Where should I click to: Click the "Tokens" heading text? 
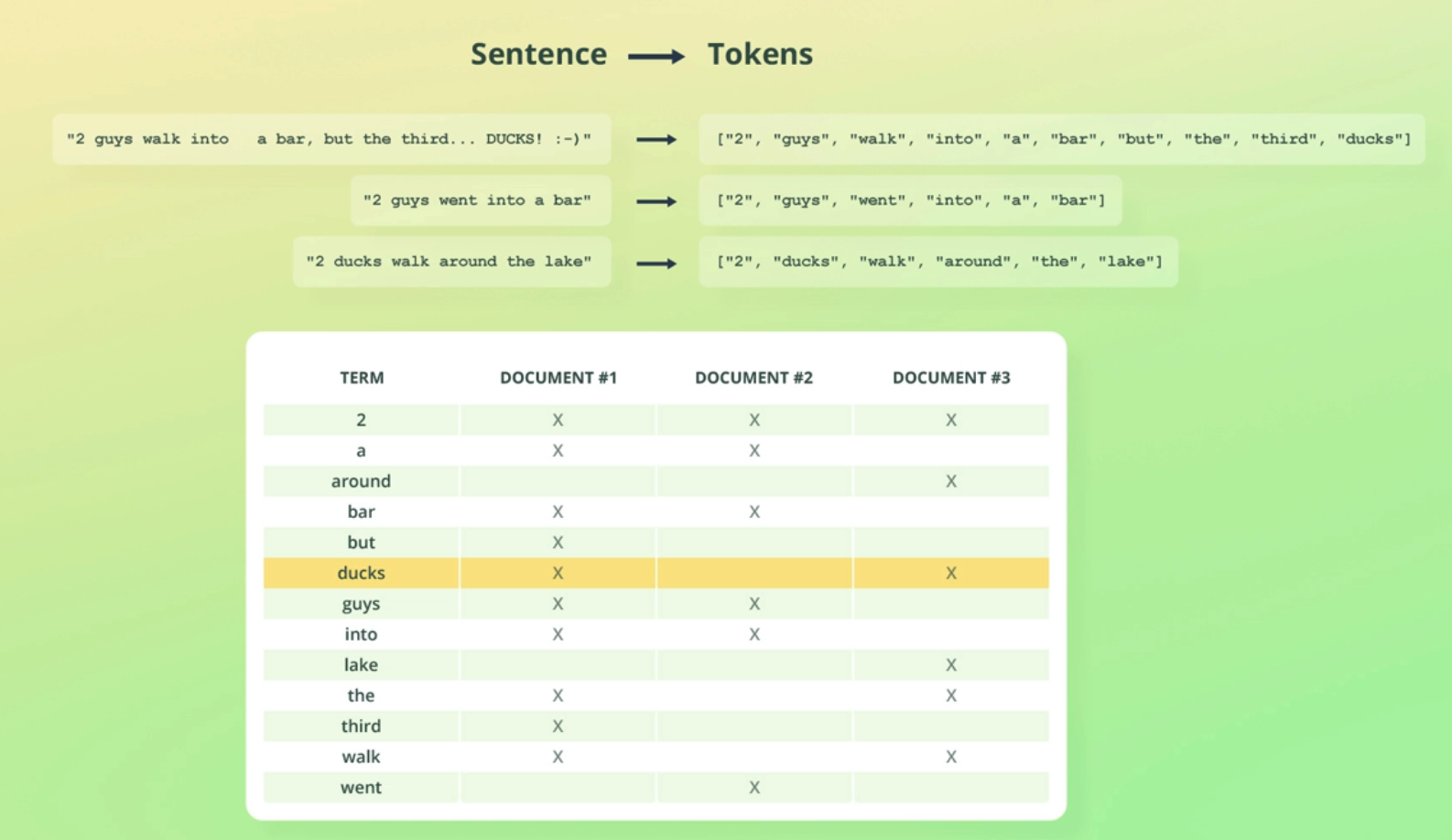pyautogui.click(x=760, y=55)
